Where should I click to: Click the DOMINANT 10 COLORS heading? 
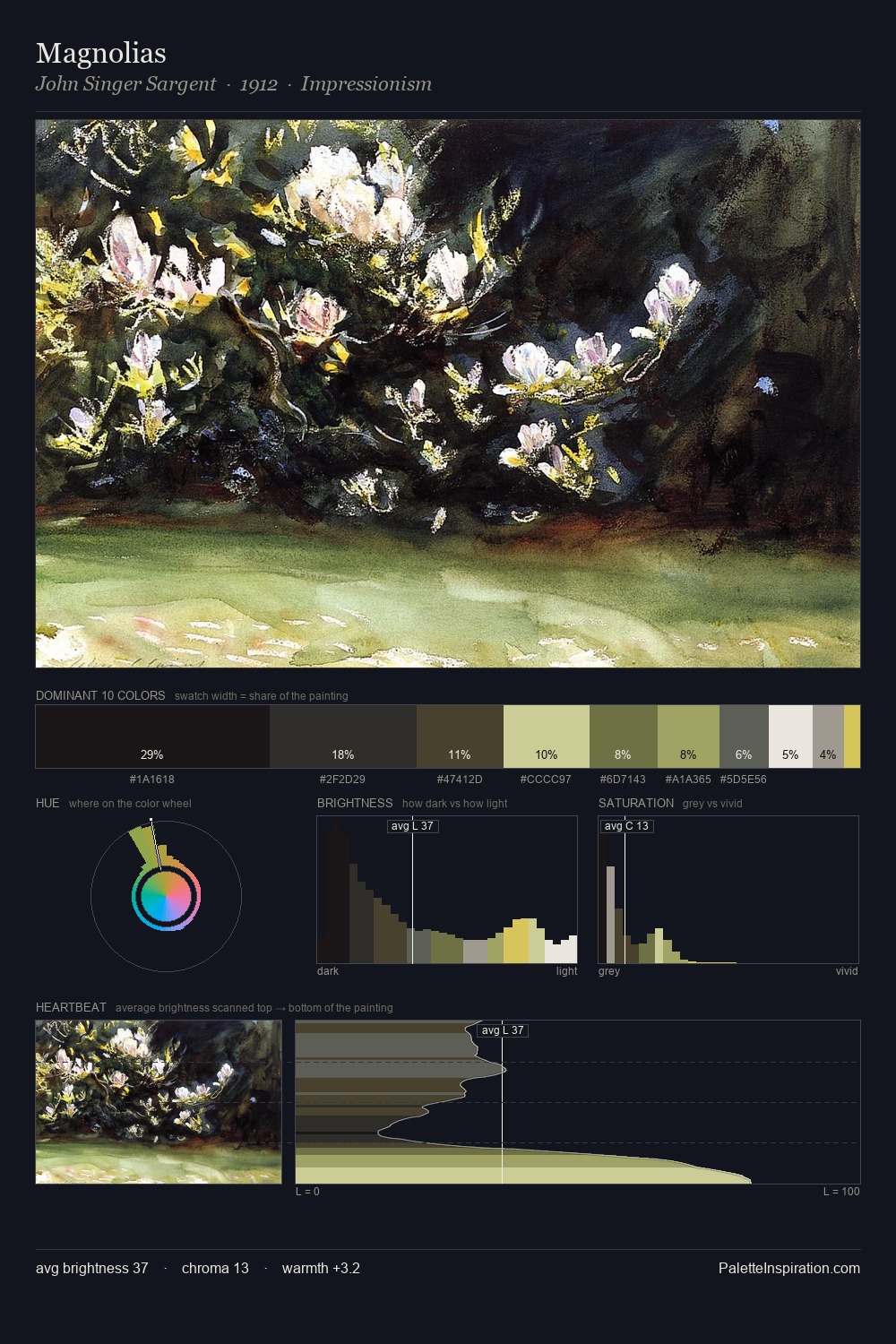[x=100, y=695]
